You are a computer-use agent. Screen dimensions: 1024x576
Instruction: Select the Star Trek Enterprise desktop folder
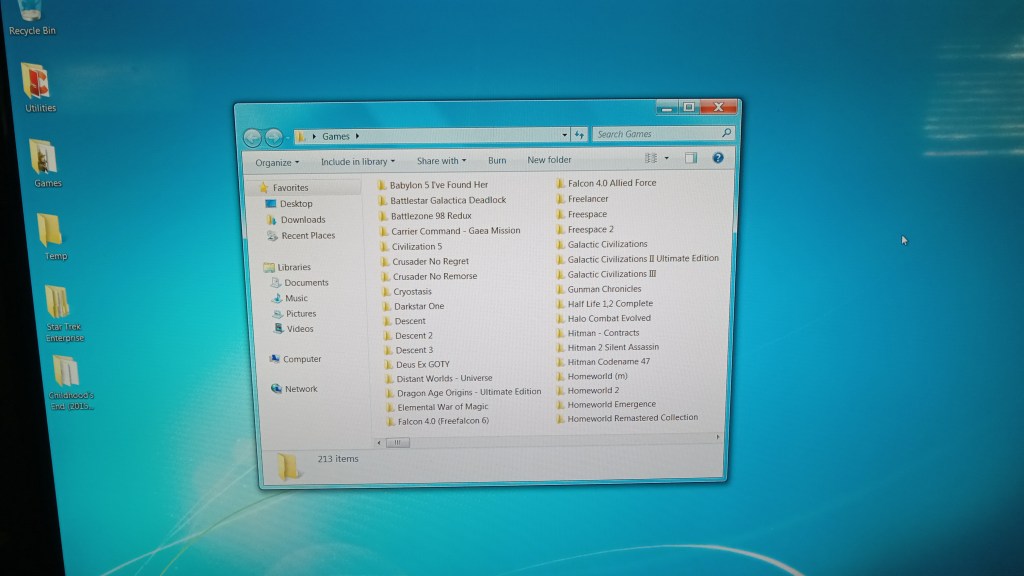[x=59, y=304]
